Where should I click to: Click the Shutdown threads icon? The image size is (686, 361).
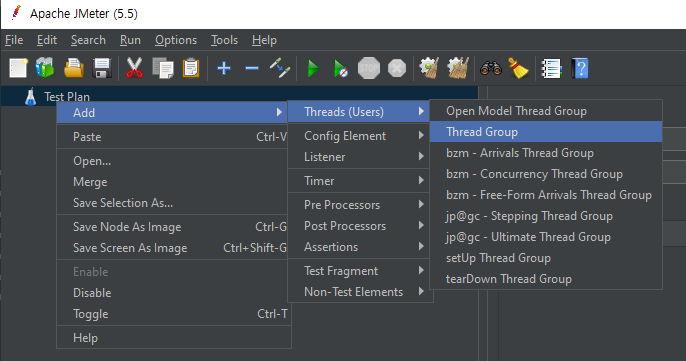[x=397, y=68]
